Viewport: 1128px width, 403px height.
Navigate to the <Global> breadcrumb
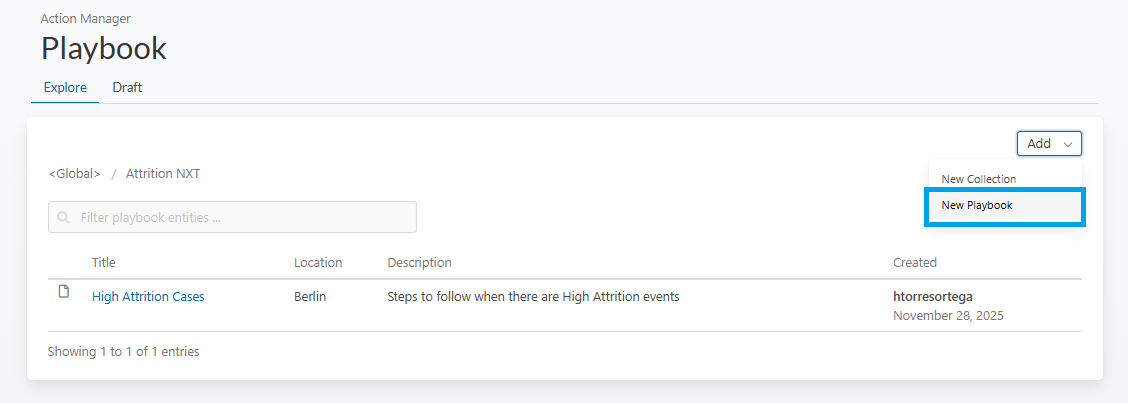tap(74, 173)
